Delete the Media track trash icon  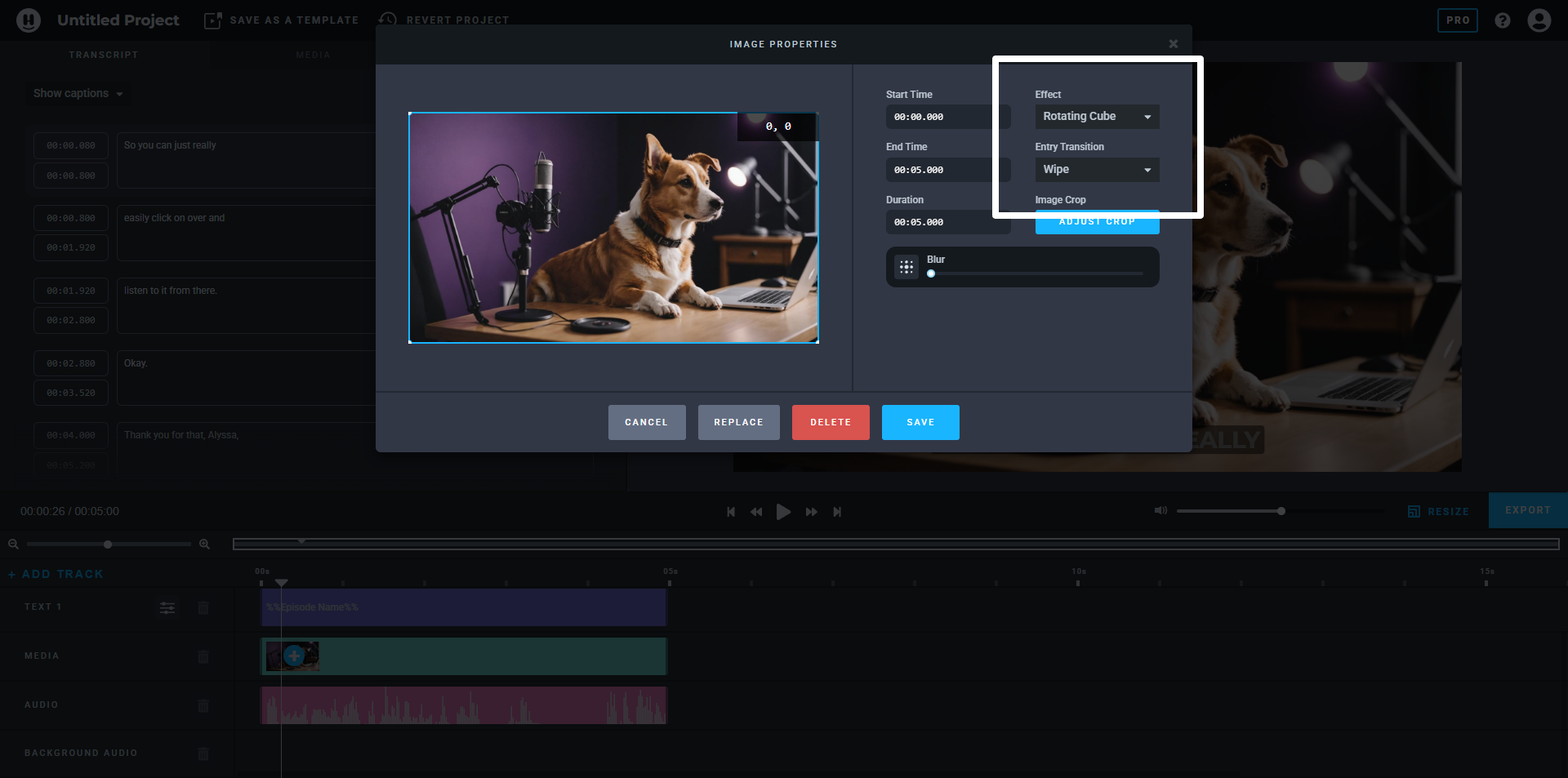[x=203, y=656]
